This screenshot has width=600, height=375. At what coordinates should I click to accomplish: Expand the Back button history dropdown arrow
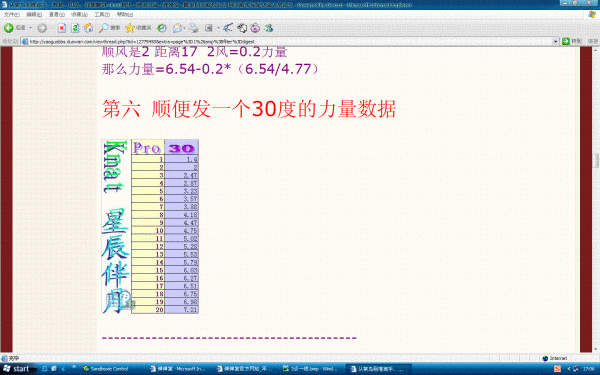point(31,28)
